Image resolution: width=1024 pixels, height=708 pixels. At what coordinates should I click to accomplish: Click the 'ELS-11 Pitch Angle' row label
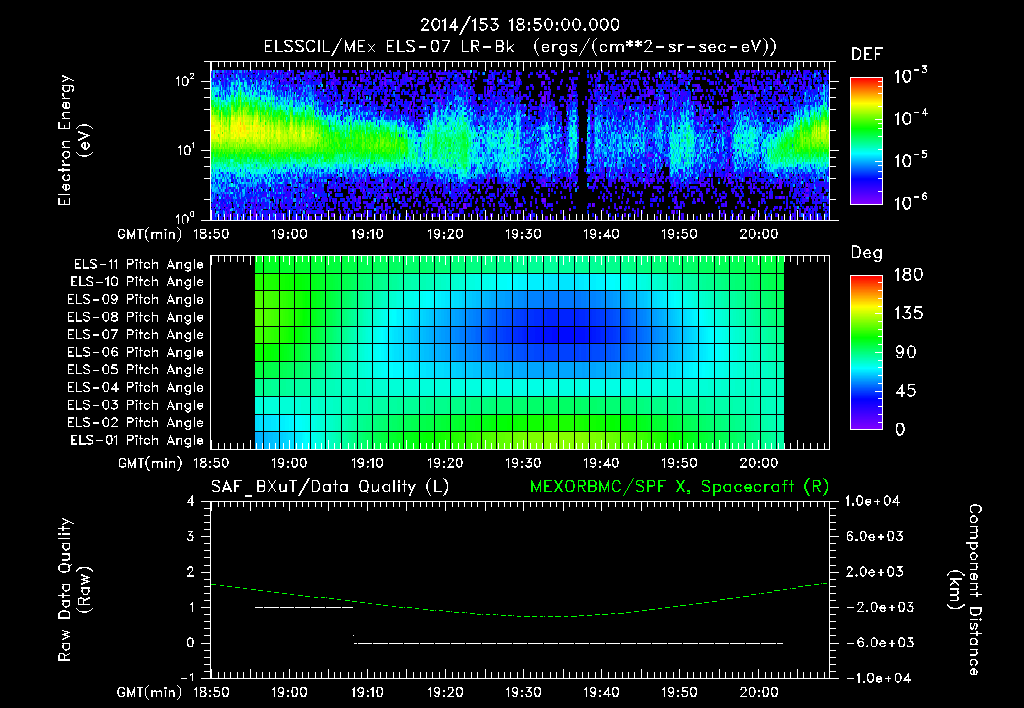click(138, 265)
